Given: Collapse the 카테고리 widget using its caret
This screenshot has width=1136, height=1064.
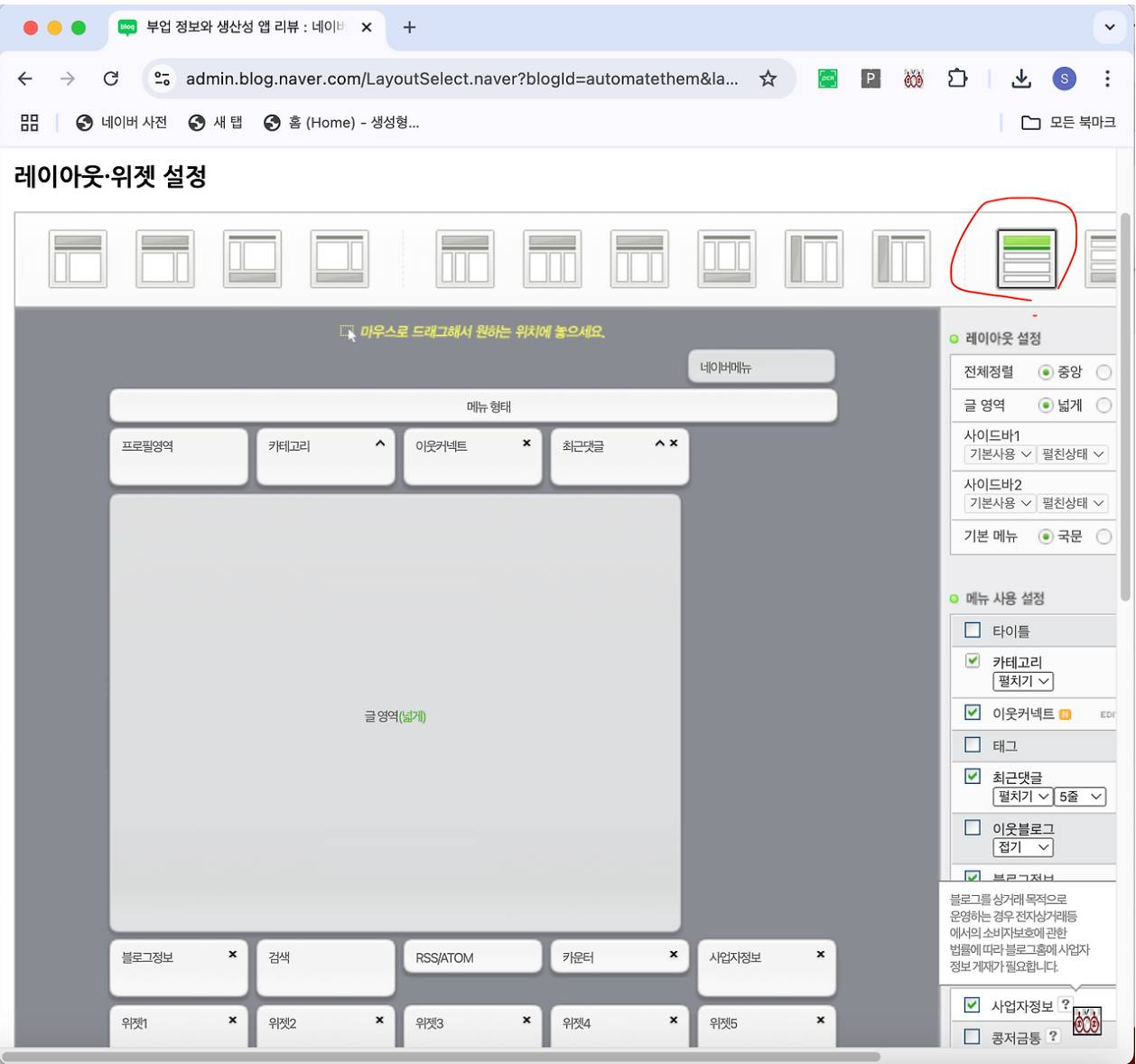Looking at the screenshot, I should pos(380,443).
